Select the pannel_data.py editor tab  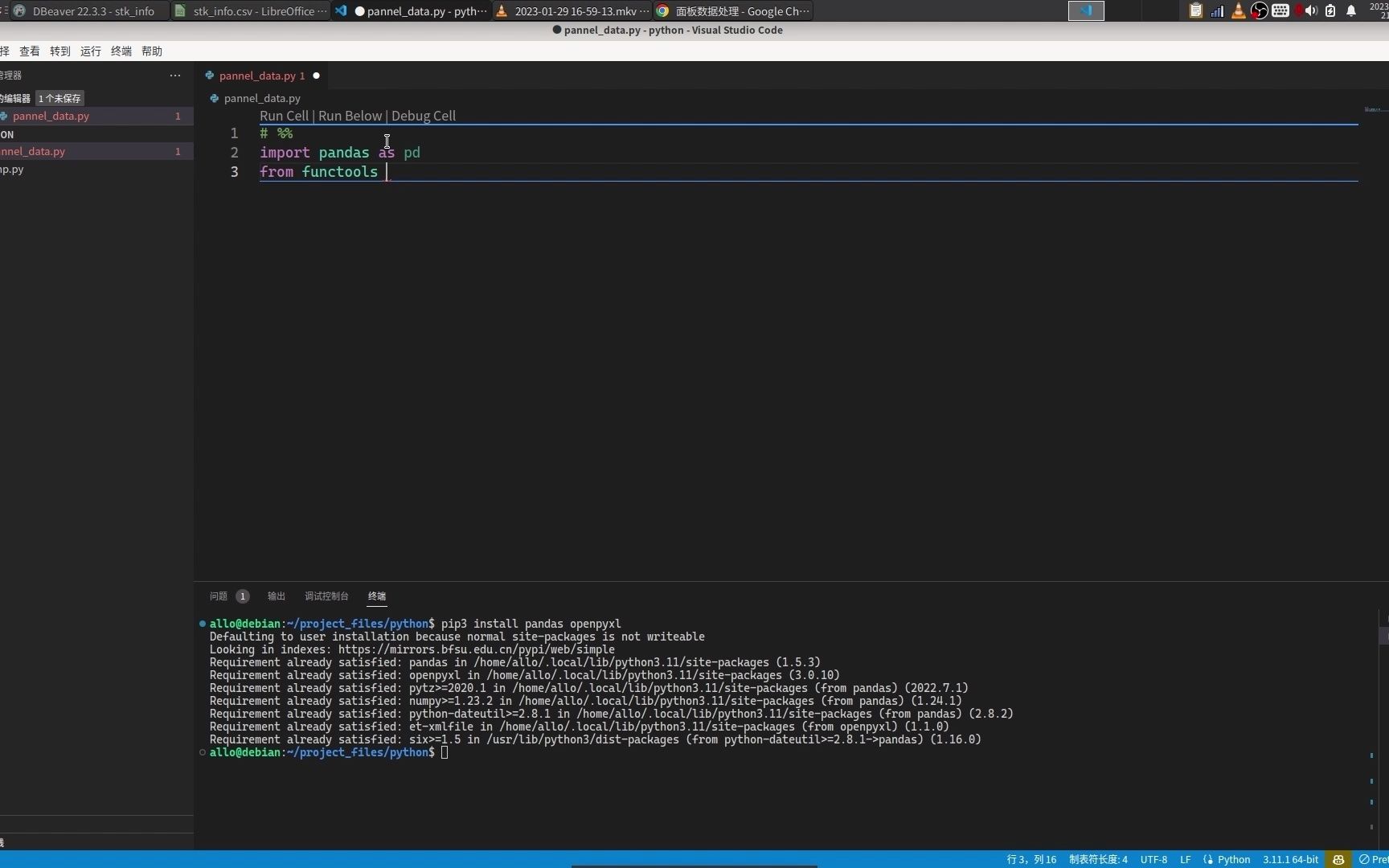point(262,76)
